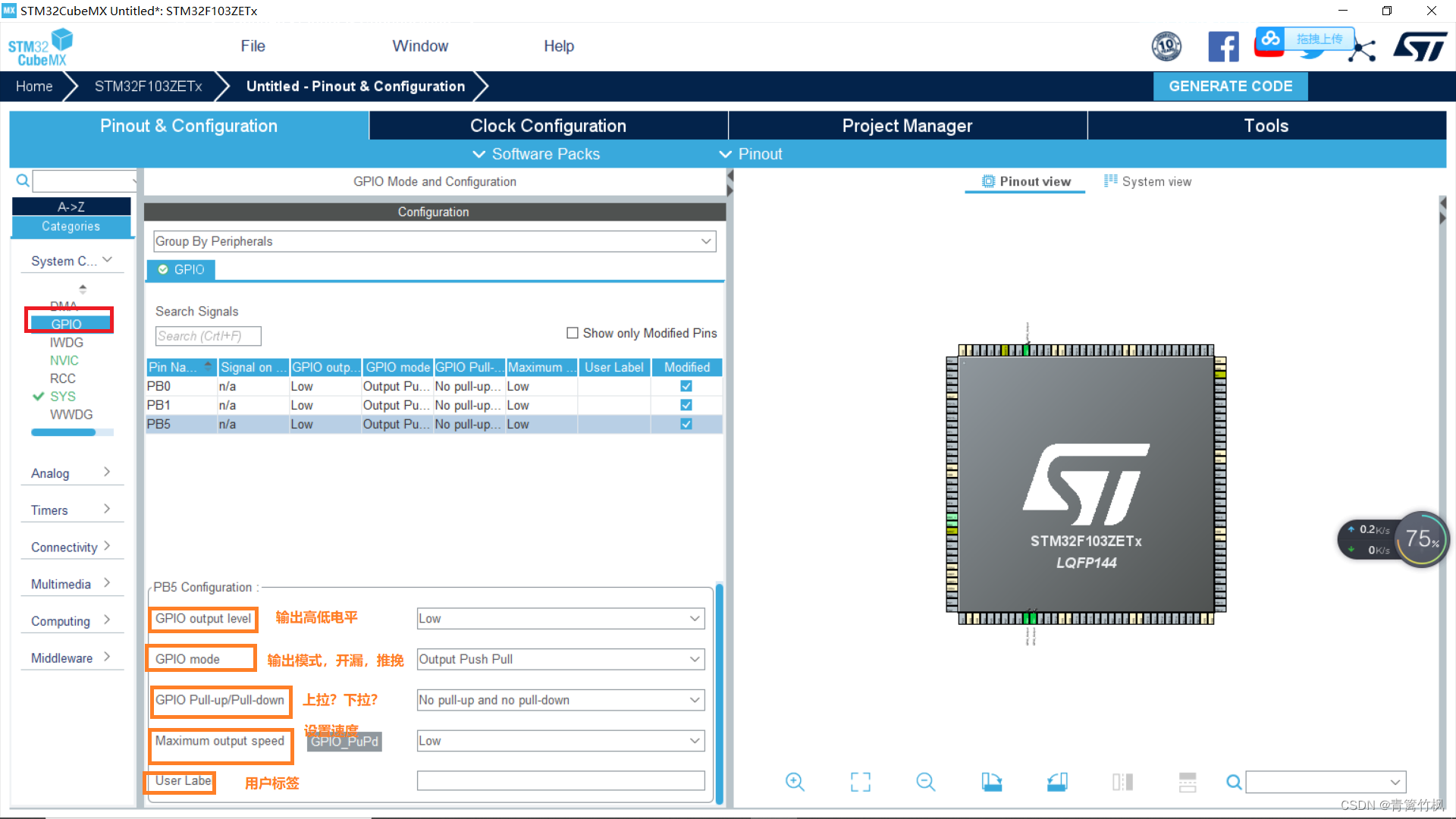This screenshot has height=819, width=1456.
Task: Select the Categories view button
Action: [71, 226]
